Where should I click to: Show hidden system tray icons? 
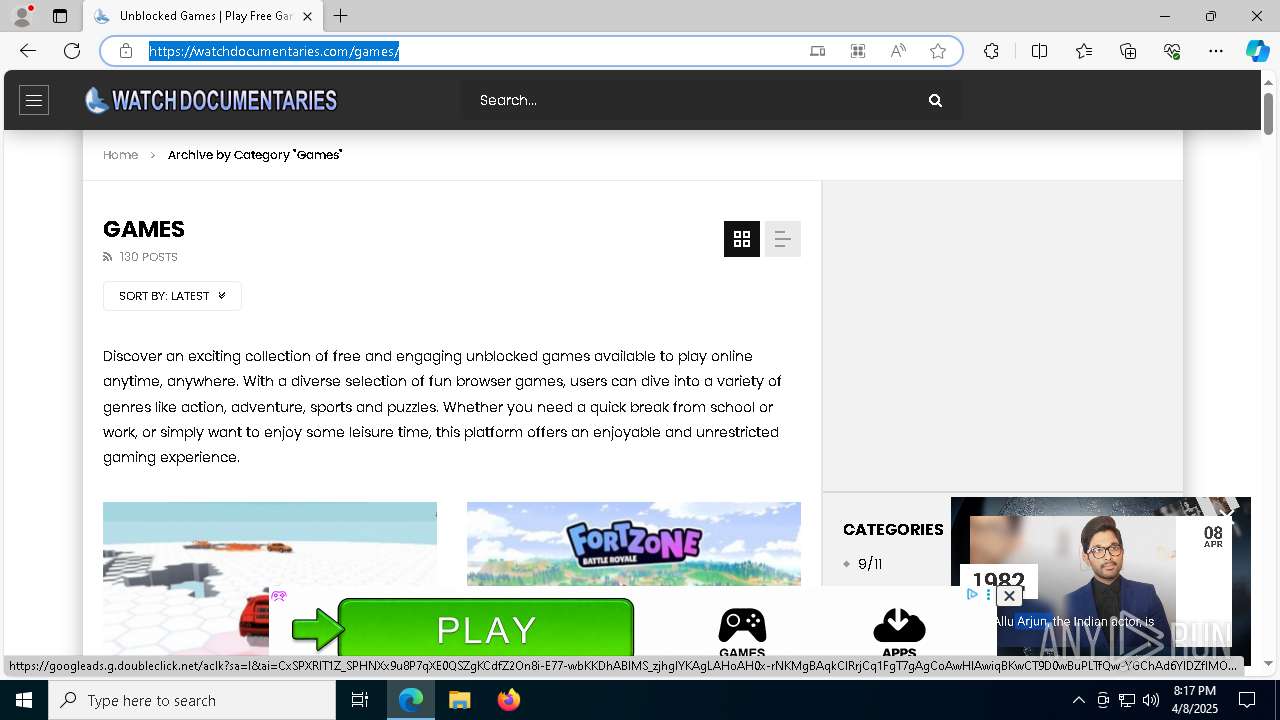pos(1078,700)
